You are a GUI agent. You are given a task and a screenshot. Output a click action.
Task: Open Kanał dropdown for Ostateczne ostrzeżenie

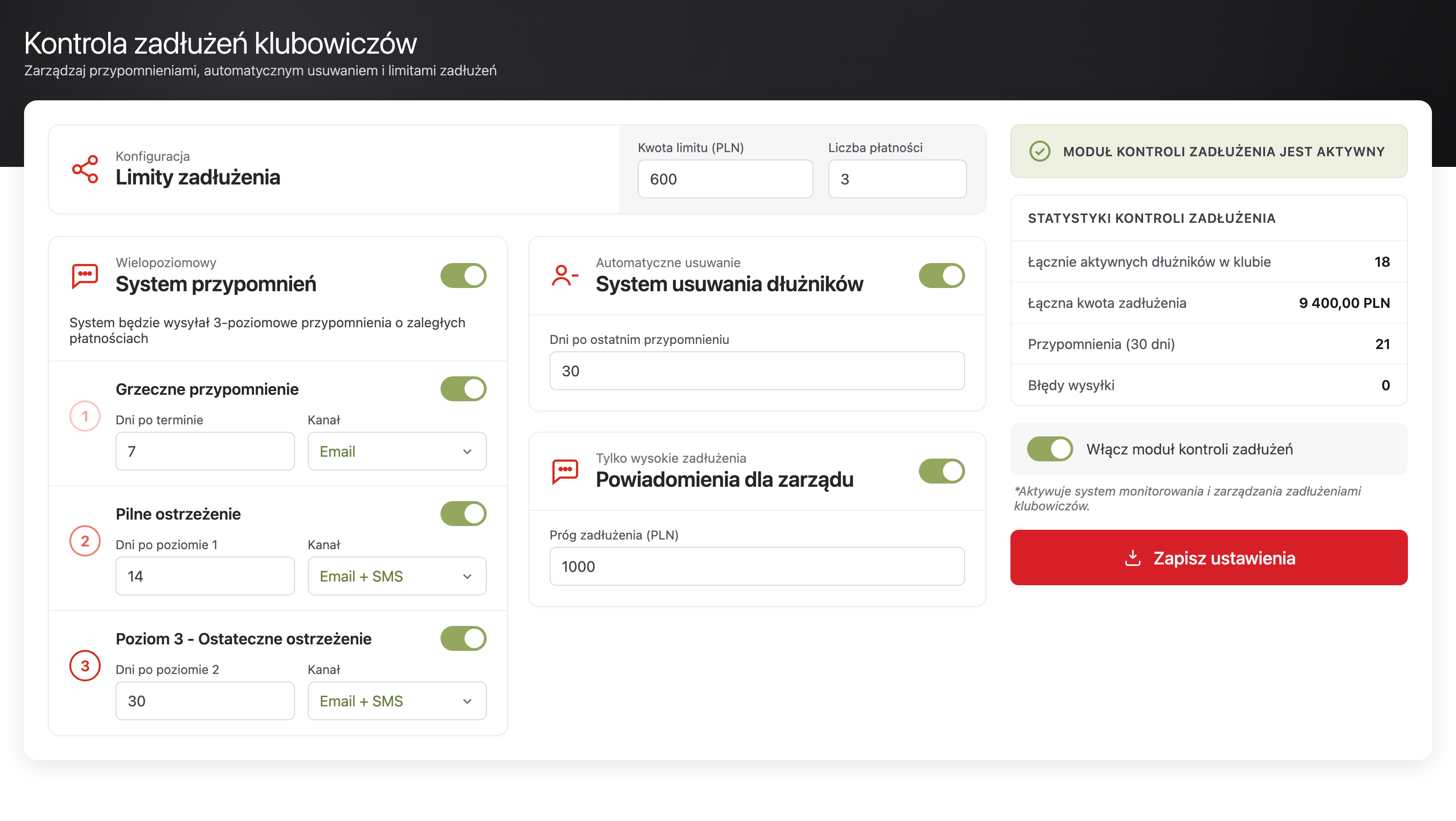pos(397,700)
